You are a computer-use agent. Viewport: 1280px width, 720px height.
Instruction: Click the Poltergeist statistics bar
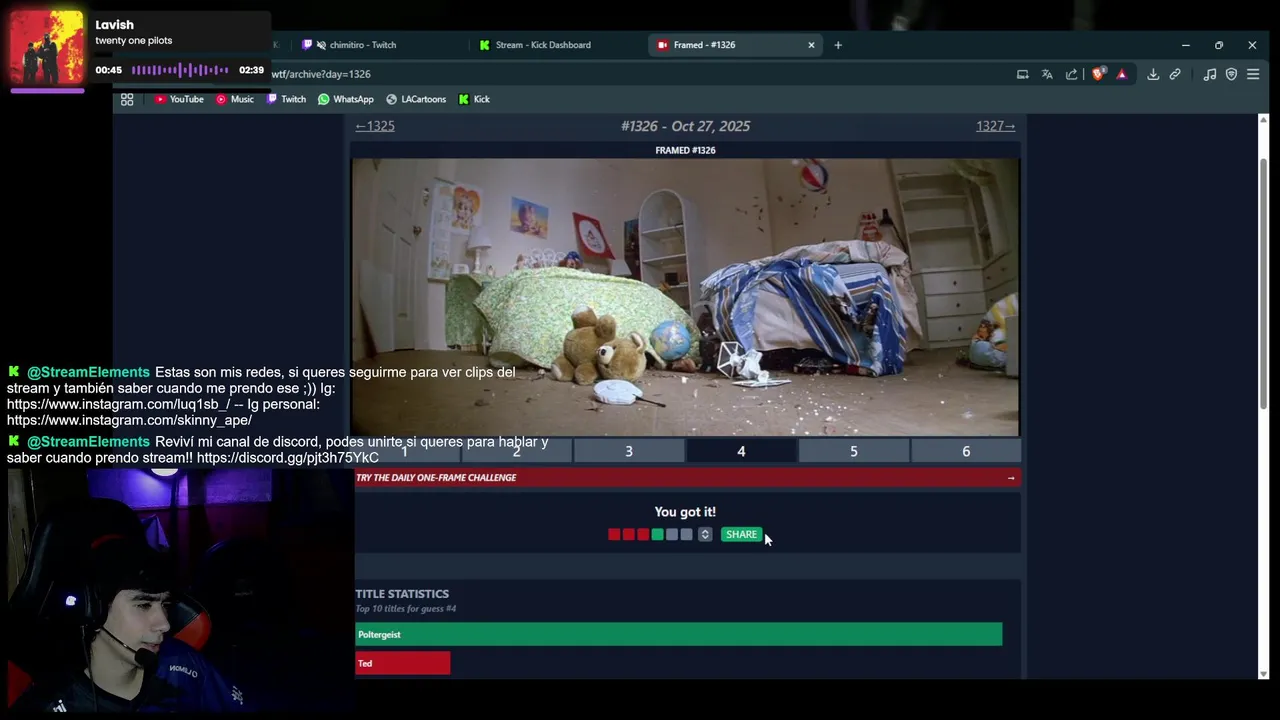[x=679, y=635]
